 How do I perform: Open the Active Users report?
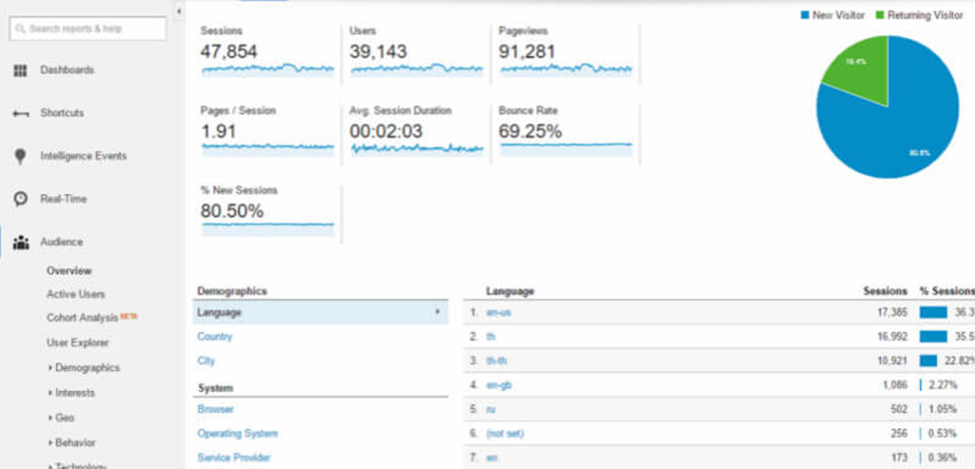click(75, 294)
